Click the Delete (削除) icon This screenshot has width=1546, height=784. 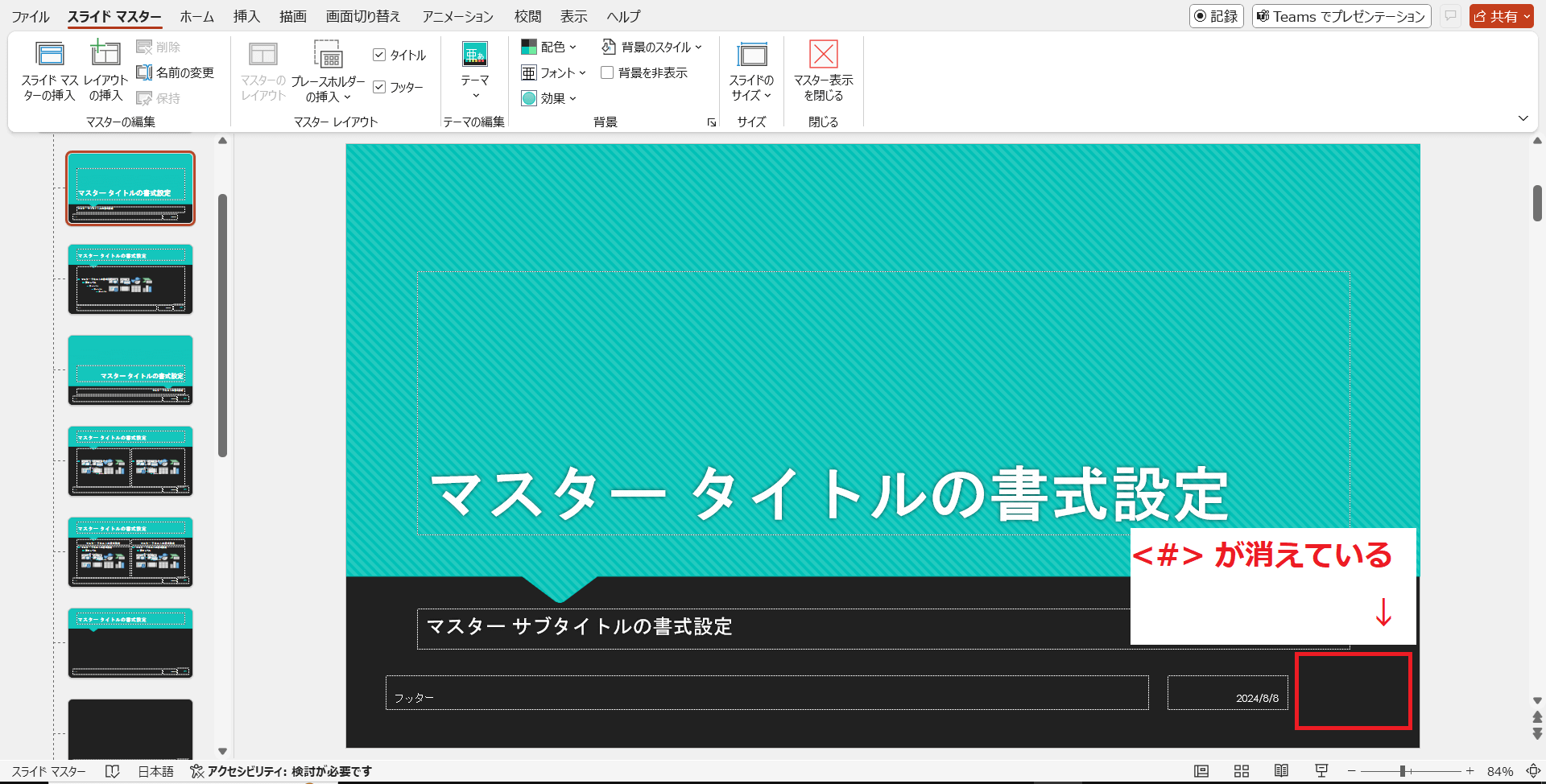(x=144, y=47)
